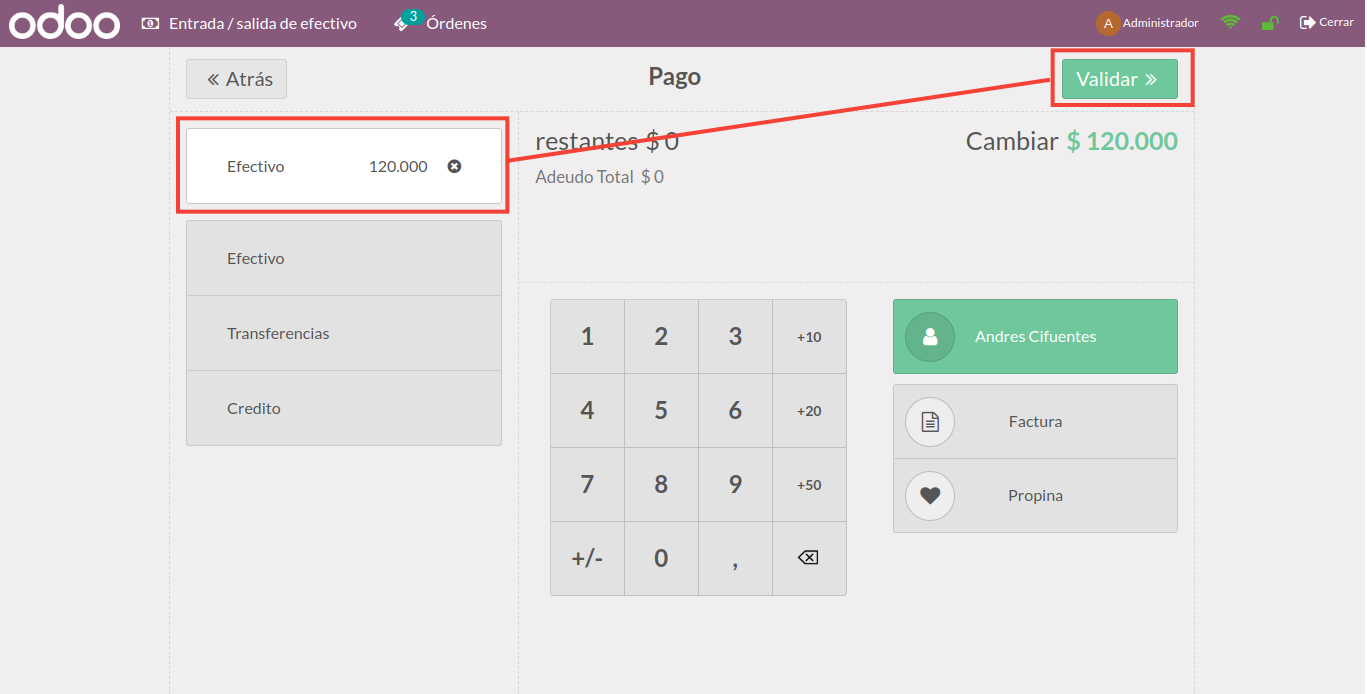Check the Wi-Fi connection status icon
This screenshot has width=1367, height=694.
coord(1230,22)
